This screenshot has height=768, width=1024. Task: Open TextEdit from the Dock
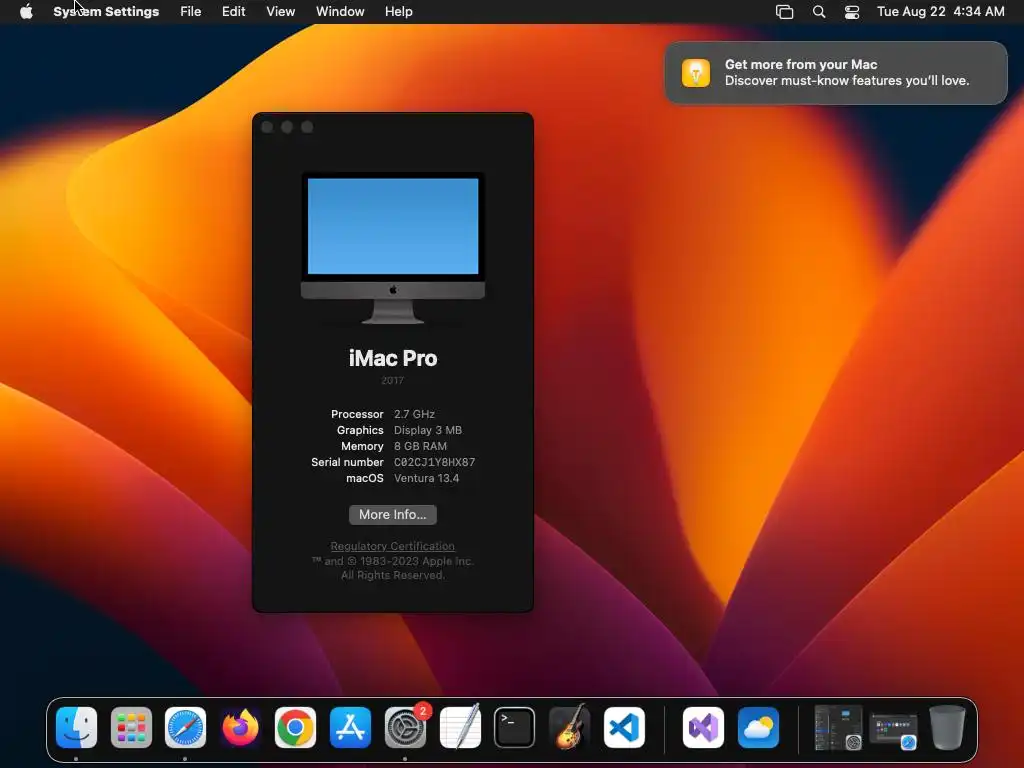[x=460, y=728]
